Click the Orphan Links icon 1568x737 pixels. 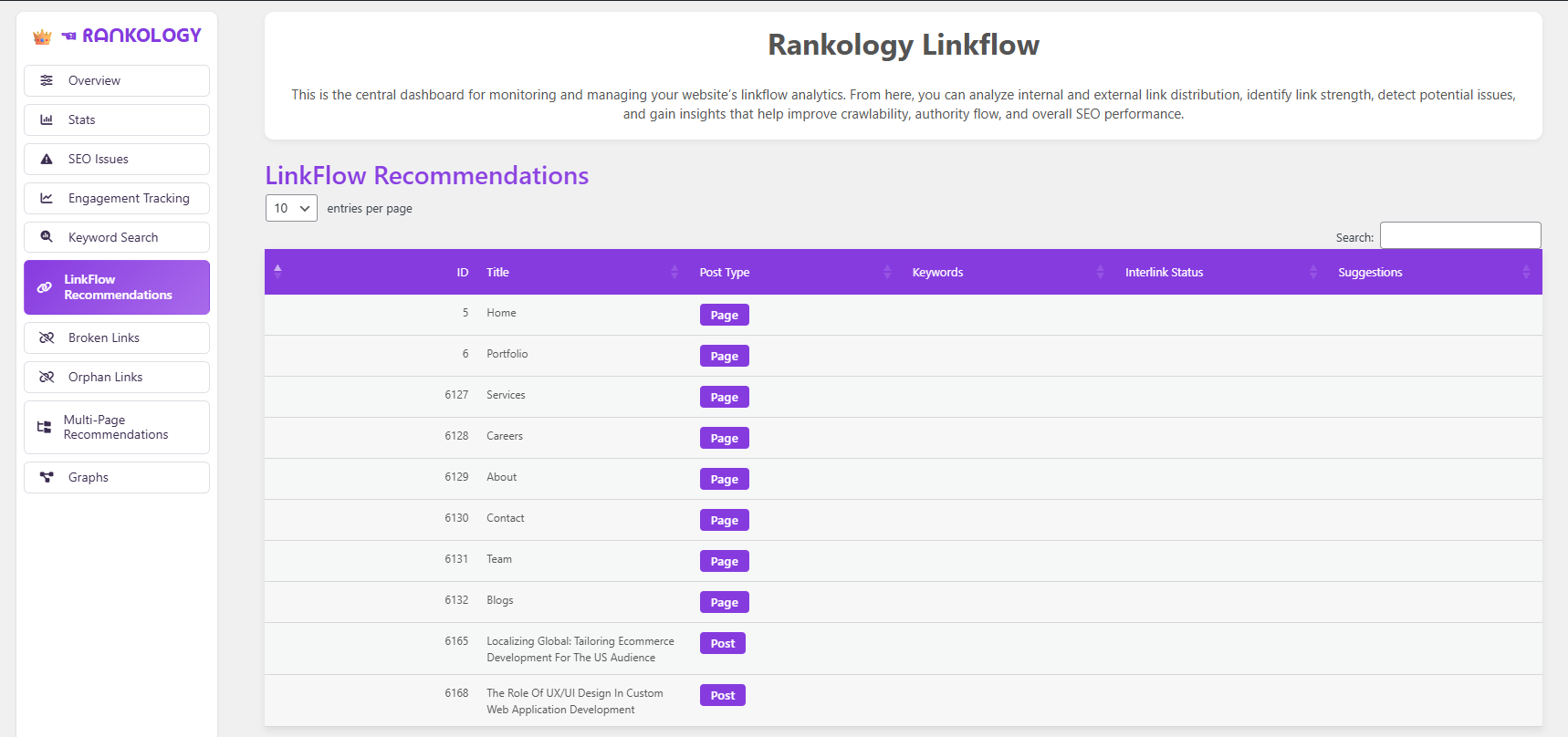tap(47, 377)
